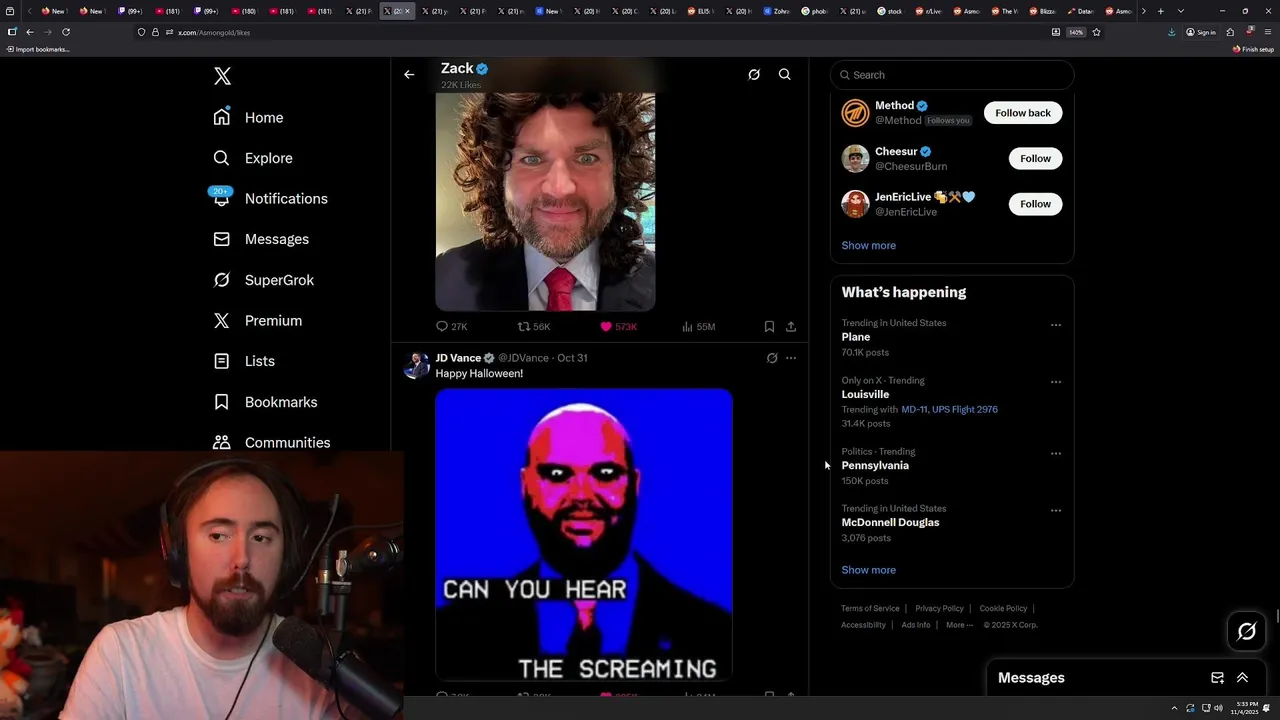This screenshot has width=1280, height=720.
Task: Follow JenEricLive
Action: point(1035,204)
